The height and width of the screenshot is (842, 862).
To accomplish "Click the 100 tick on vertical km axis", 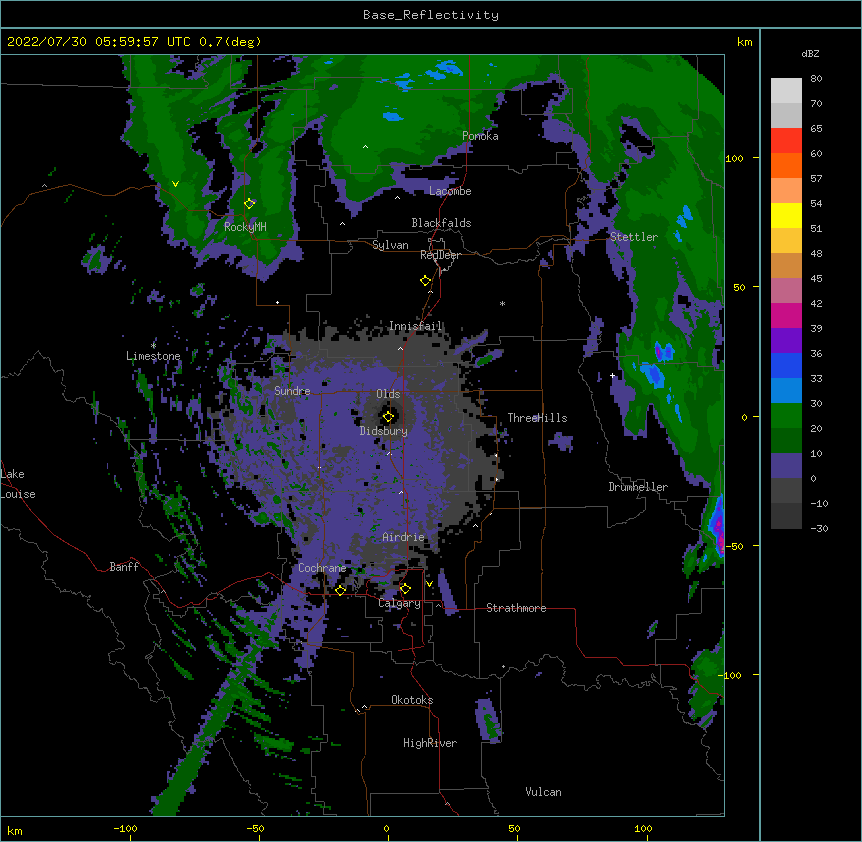I will 734,158.
